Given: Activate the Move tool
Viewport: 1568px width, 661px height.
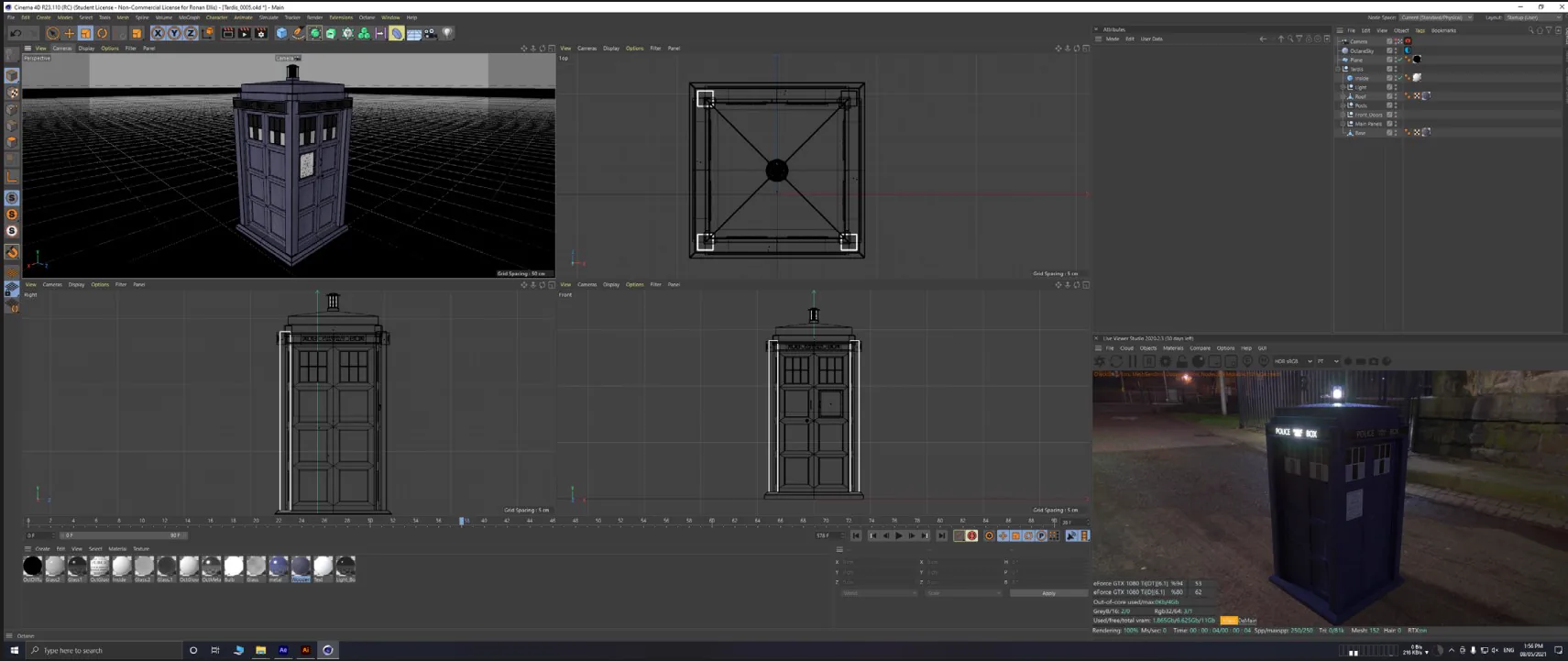Looking at the screenshot, I should [69, 33].
